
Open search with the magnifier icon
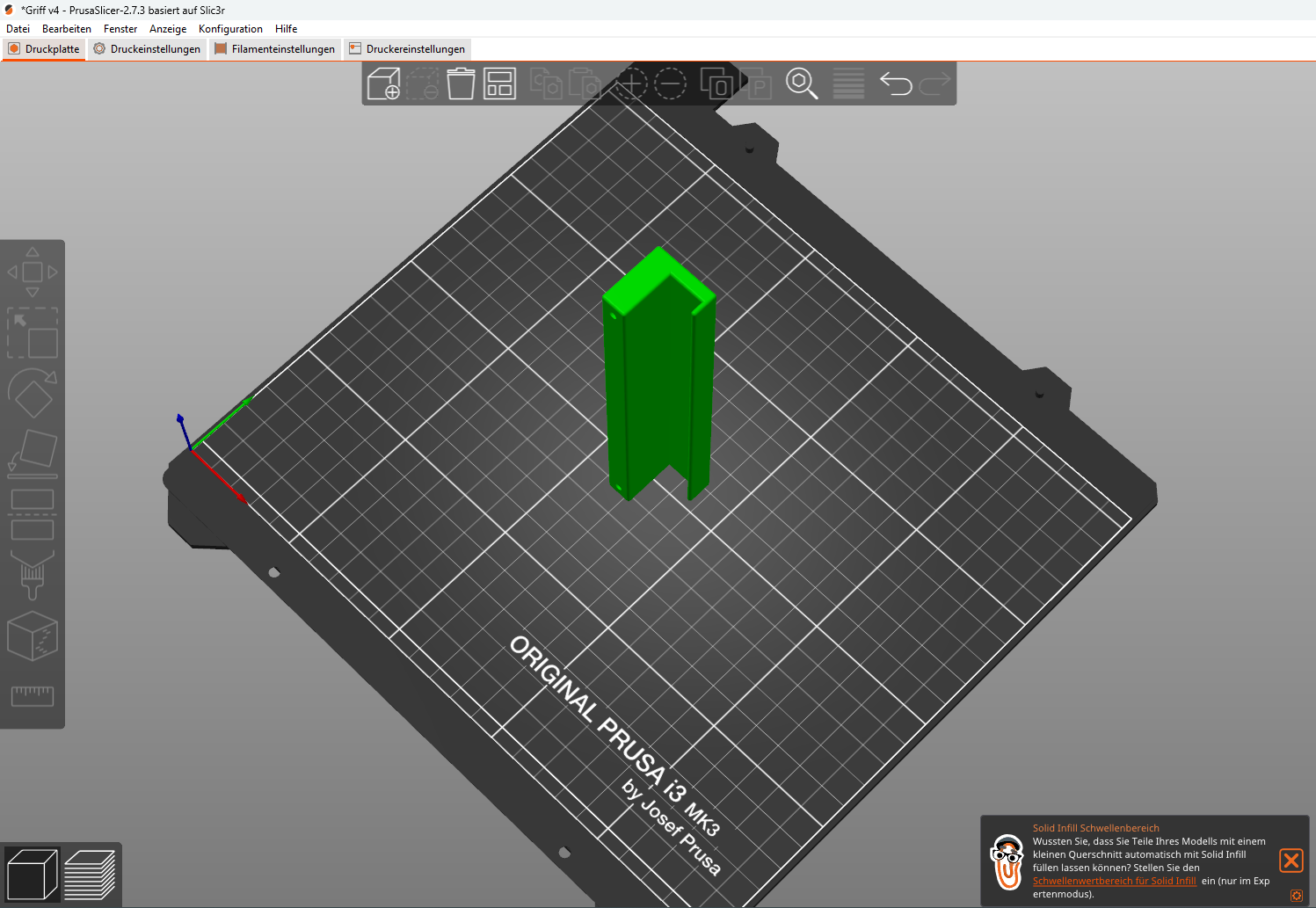click(x=802, y=84)
